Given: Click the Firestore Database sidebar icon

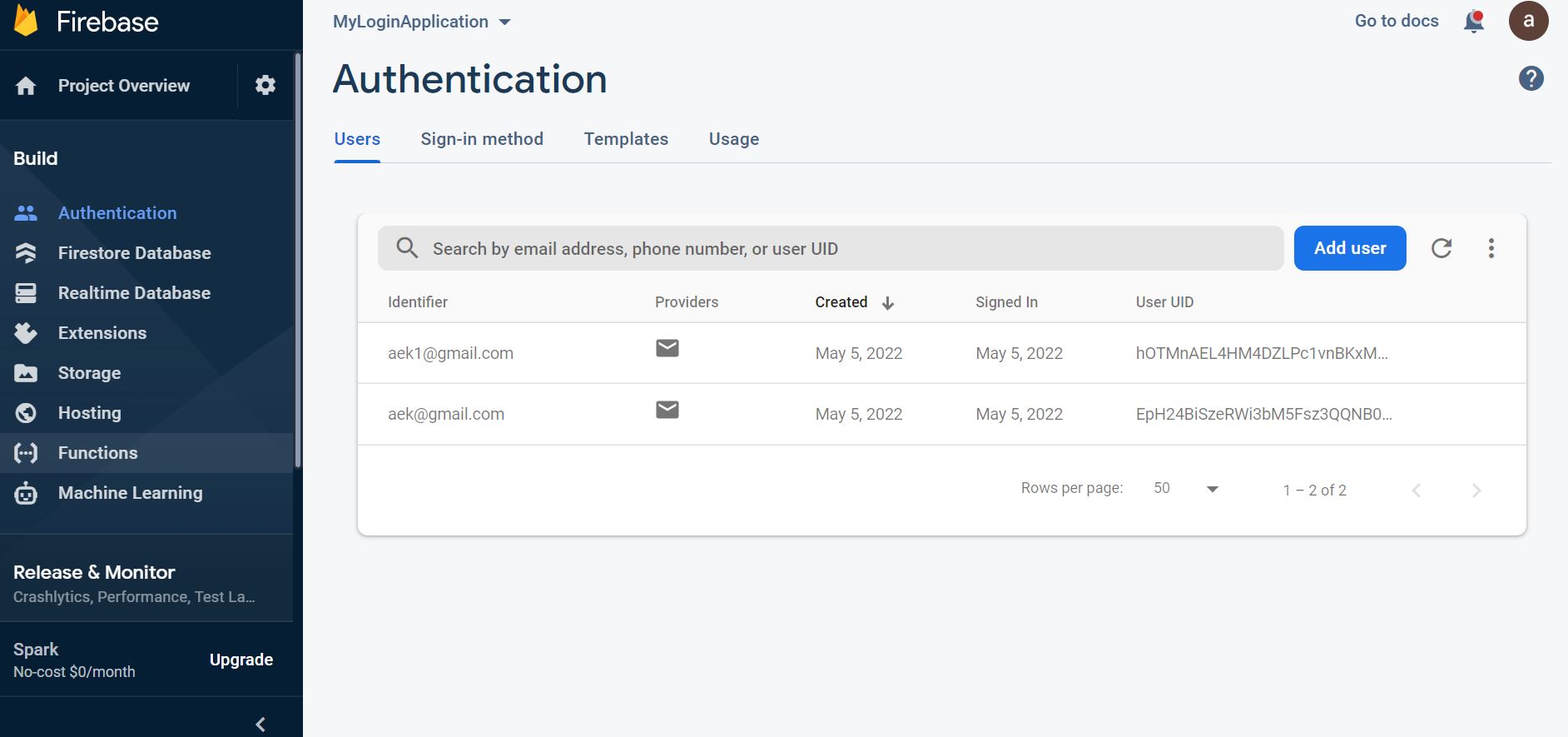Looking at the screenshot, I should click(26, 253).
